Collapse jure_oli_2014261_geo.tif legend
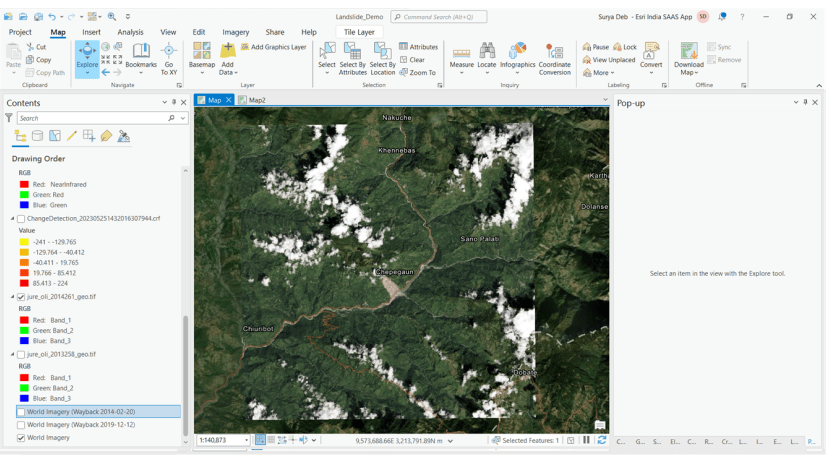Viewport: 826px width, 465px height. point(13,297)
